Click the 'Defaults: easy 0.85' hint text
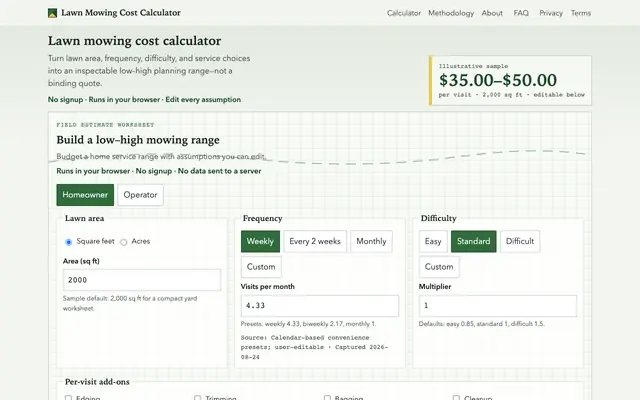Image resolution: width=640 pixels, height=400 pixels. pos(482,324)
